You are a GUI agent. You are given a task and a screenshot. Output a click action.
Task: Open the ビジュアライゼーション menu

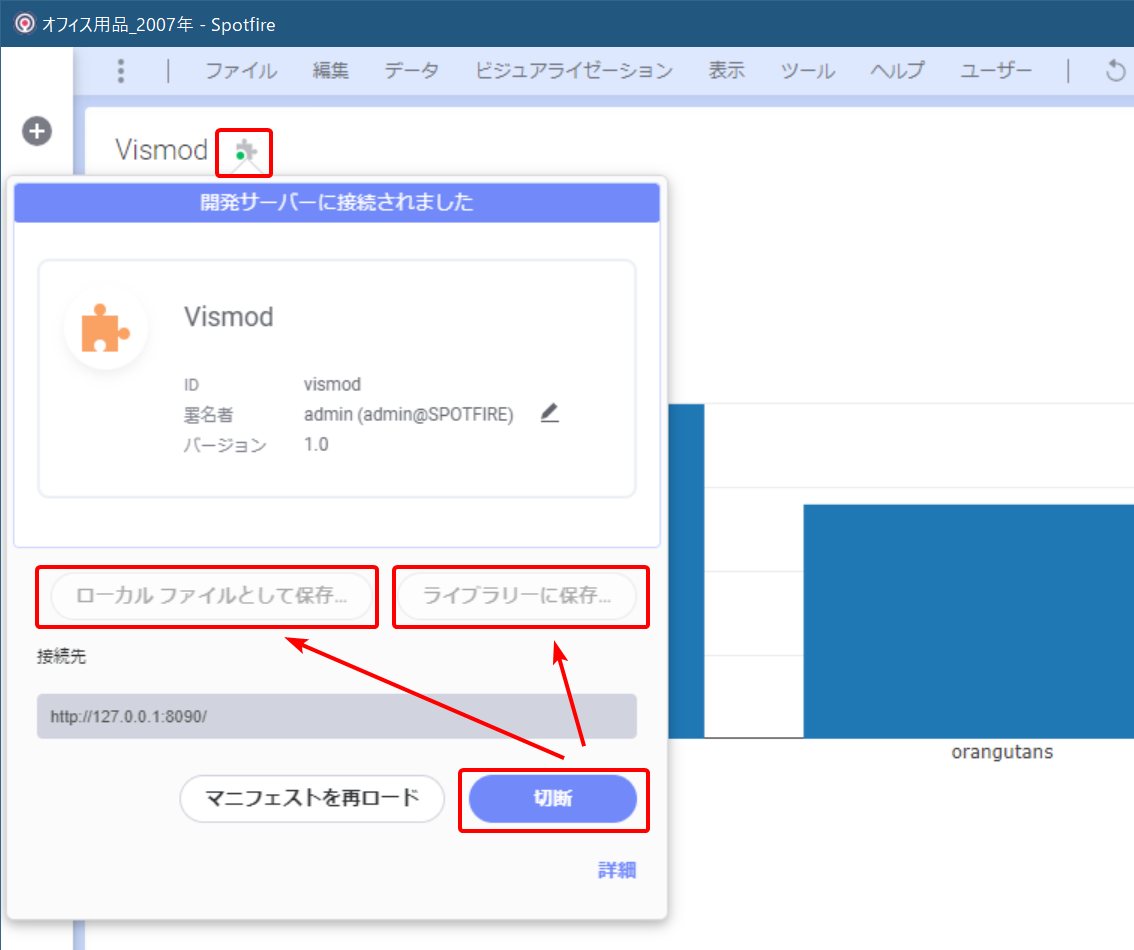pyautogui.click(x=574, y=70)
